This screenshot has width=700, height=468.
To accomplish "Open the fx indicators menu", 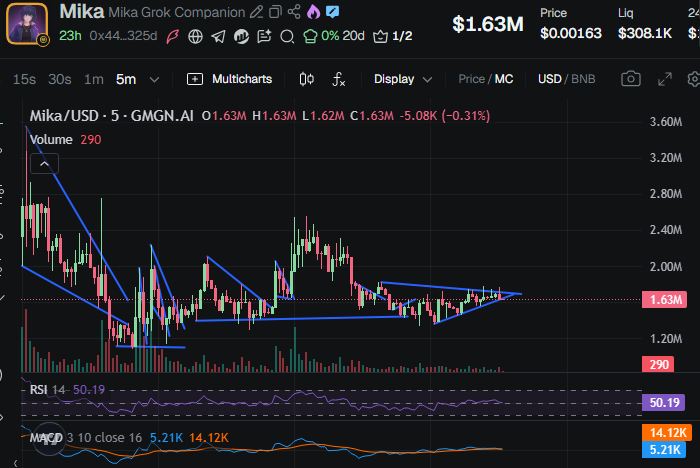I will click(x=338, y=79).
